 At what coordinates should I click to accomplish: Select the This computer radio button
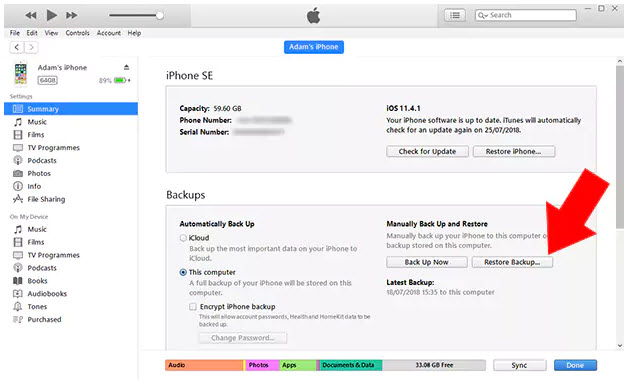[183, 272]
